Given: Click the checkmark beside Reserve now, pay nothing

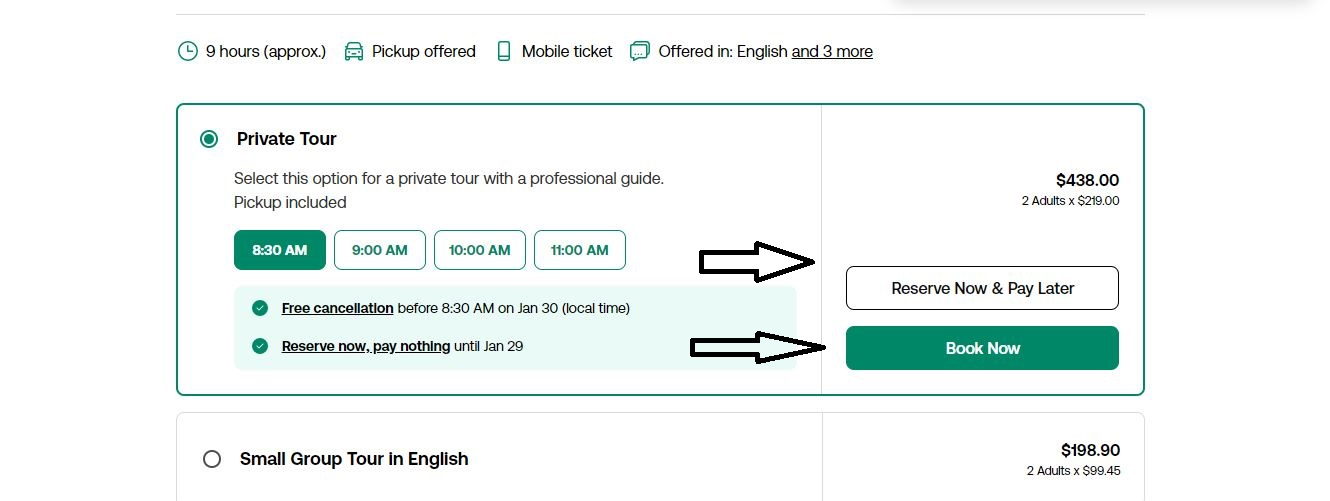Looking at the screenshot, I should [260, 346].
